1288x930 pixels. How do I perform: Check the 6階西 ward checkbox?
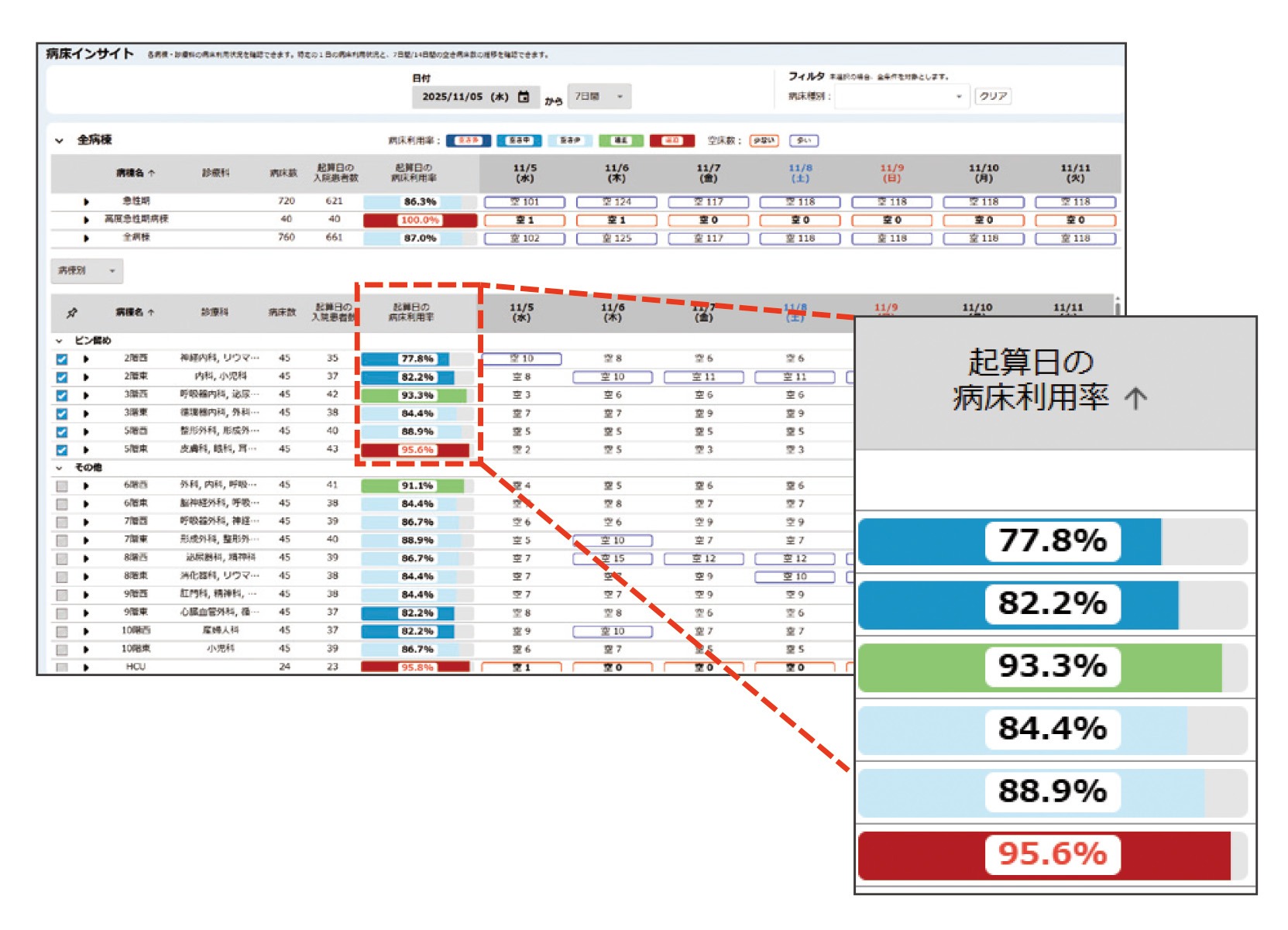62,486
